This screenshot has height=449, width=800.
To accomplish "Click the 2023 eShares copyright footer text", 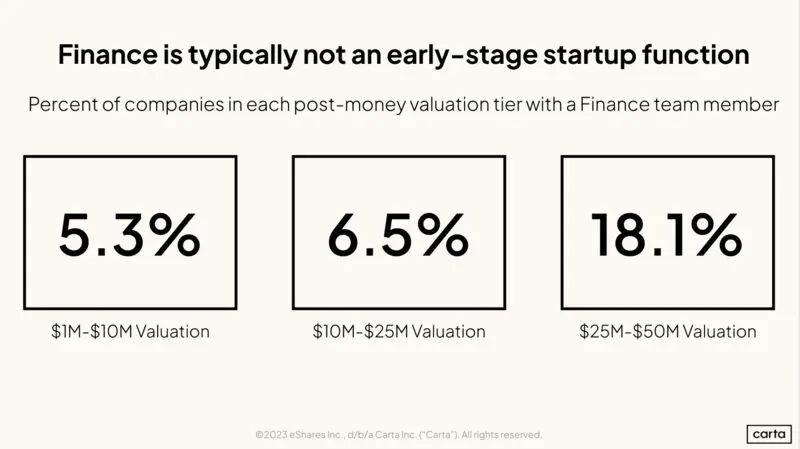I will [398, 435].
